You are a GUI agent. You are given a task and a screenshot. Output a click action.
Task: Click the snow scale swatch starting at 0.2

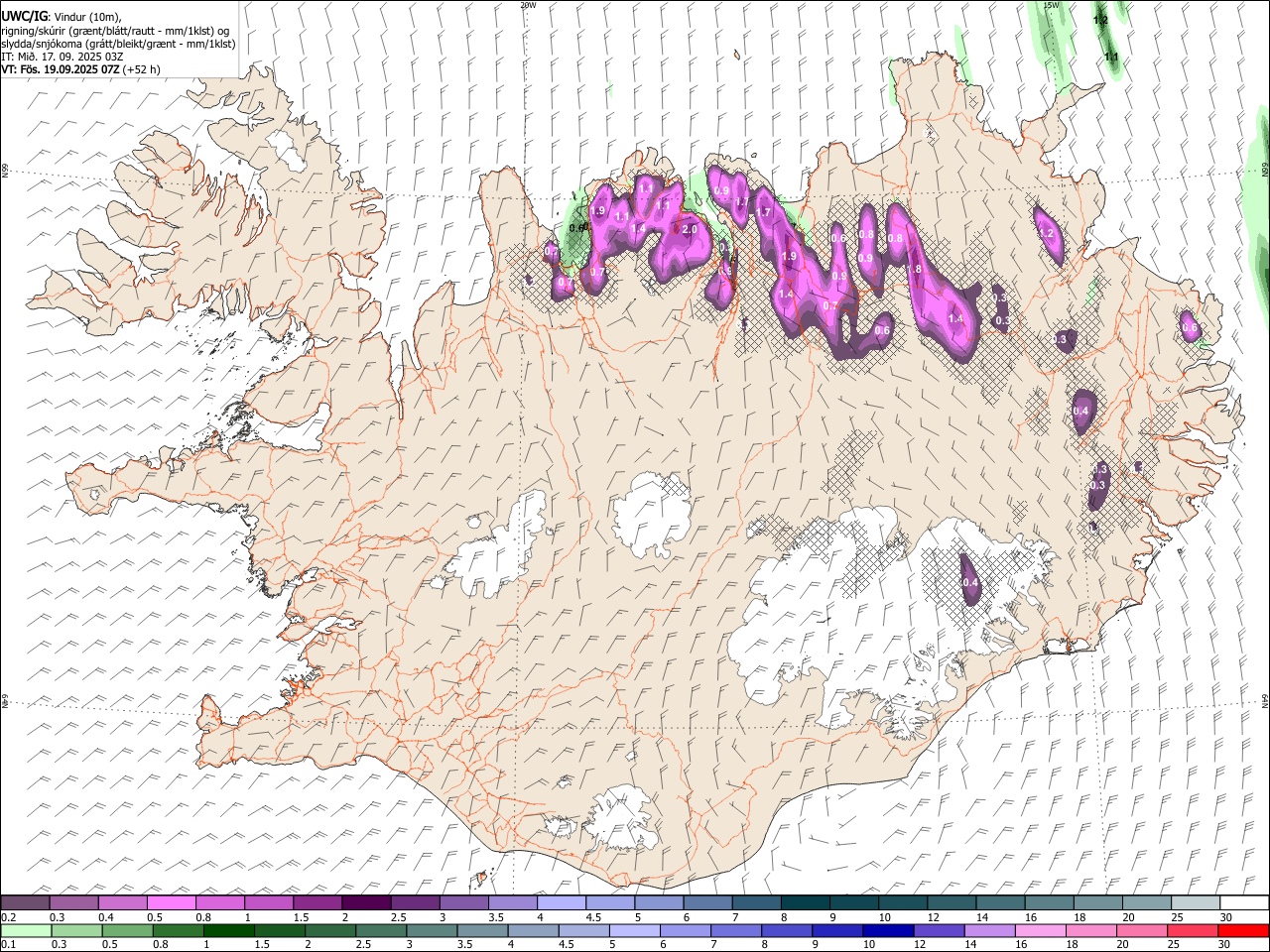click(x=25, y=902)
